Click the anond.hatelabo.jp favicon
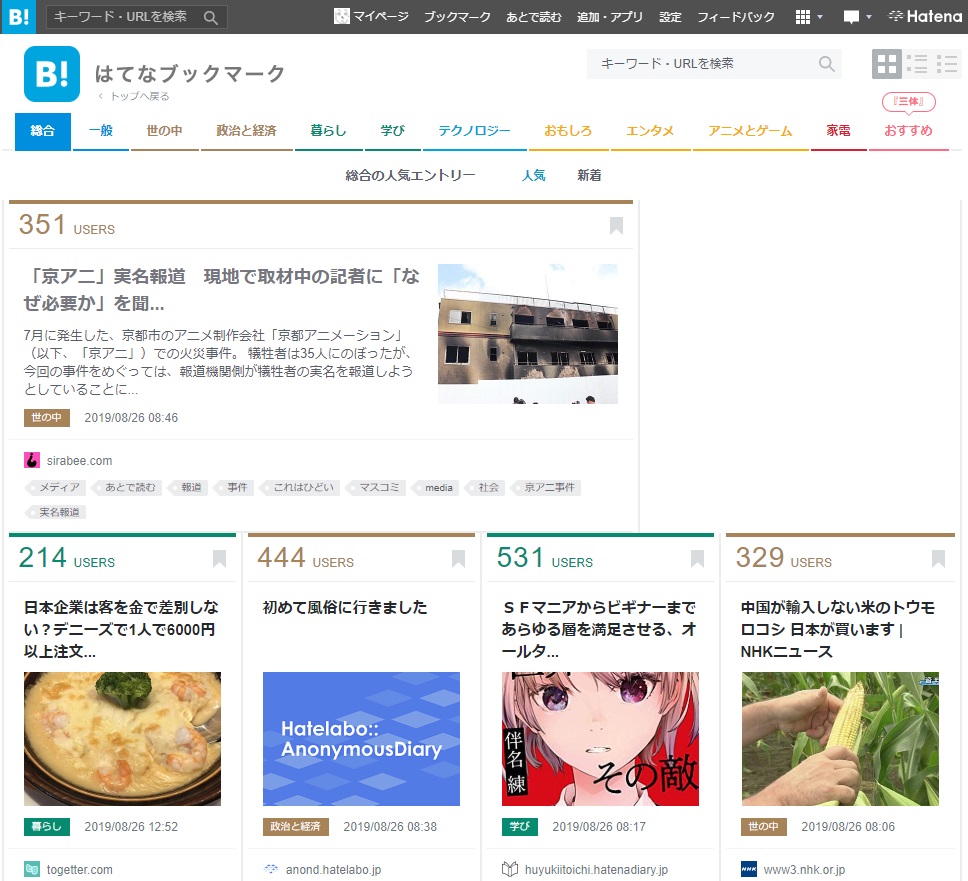This screenshot has width=968, height=881. [x=270, y=869]
